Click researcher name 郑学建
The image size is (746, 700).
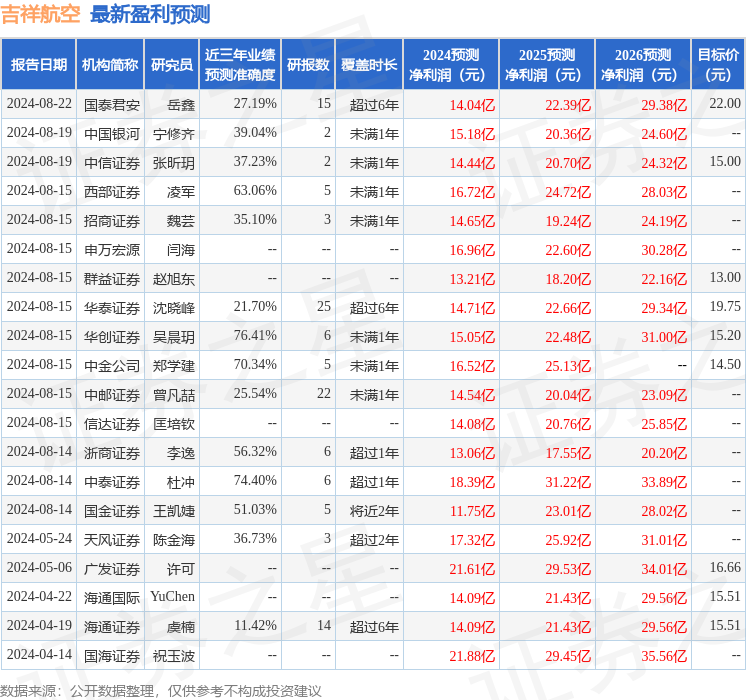174,366
